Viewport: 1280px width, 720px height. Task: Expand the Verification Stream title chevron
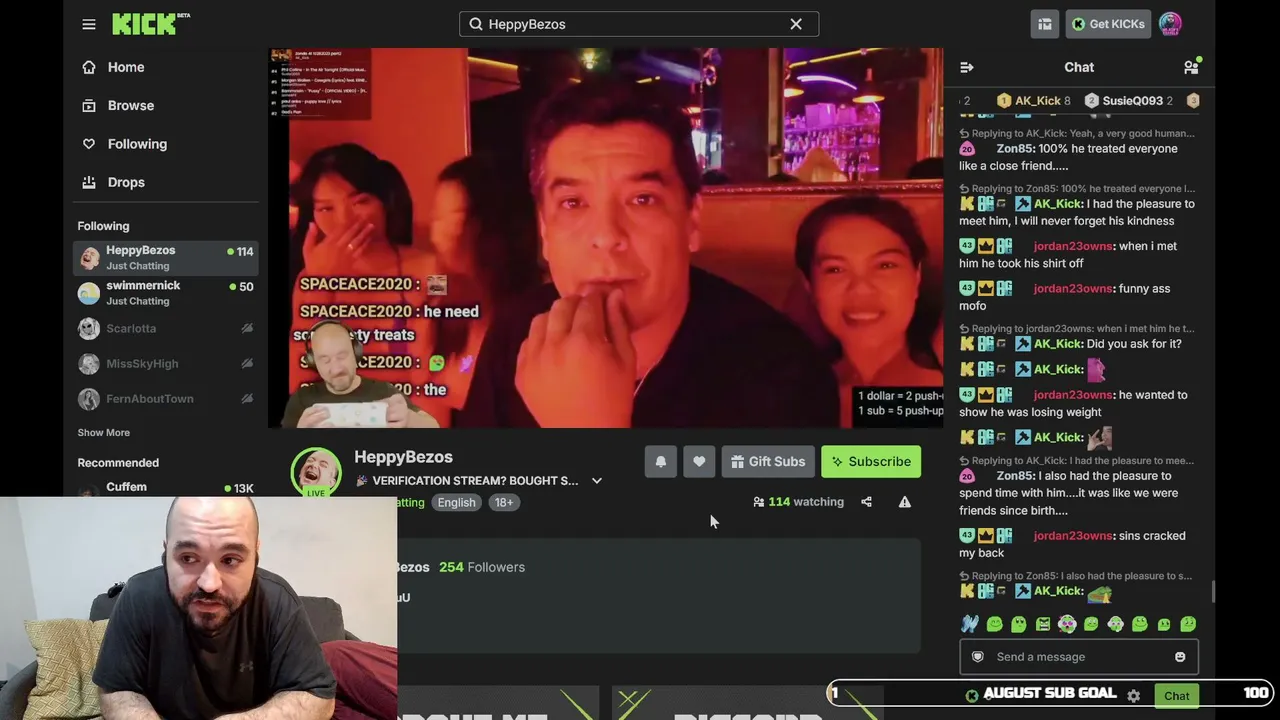point(597,481)
